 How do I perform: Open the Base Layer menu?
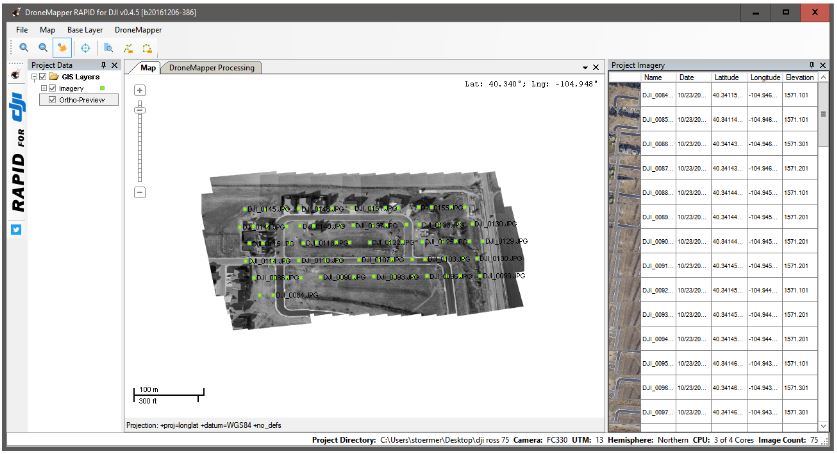pyautogui.click(x=85, y=30)
